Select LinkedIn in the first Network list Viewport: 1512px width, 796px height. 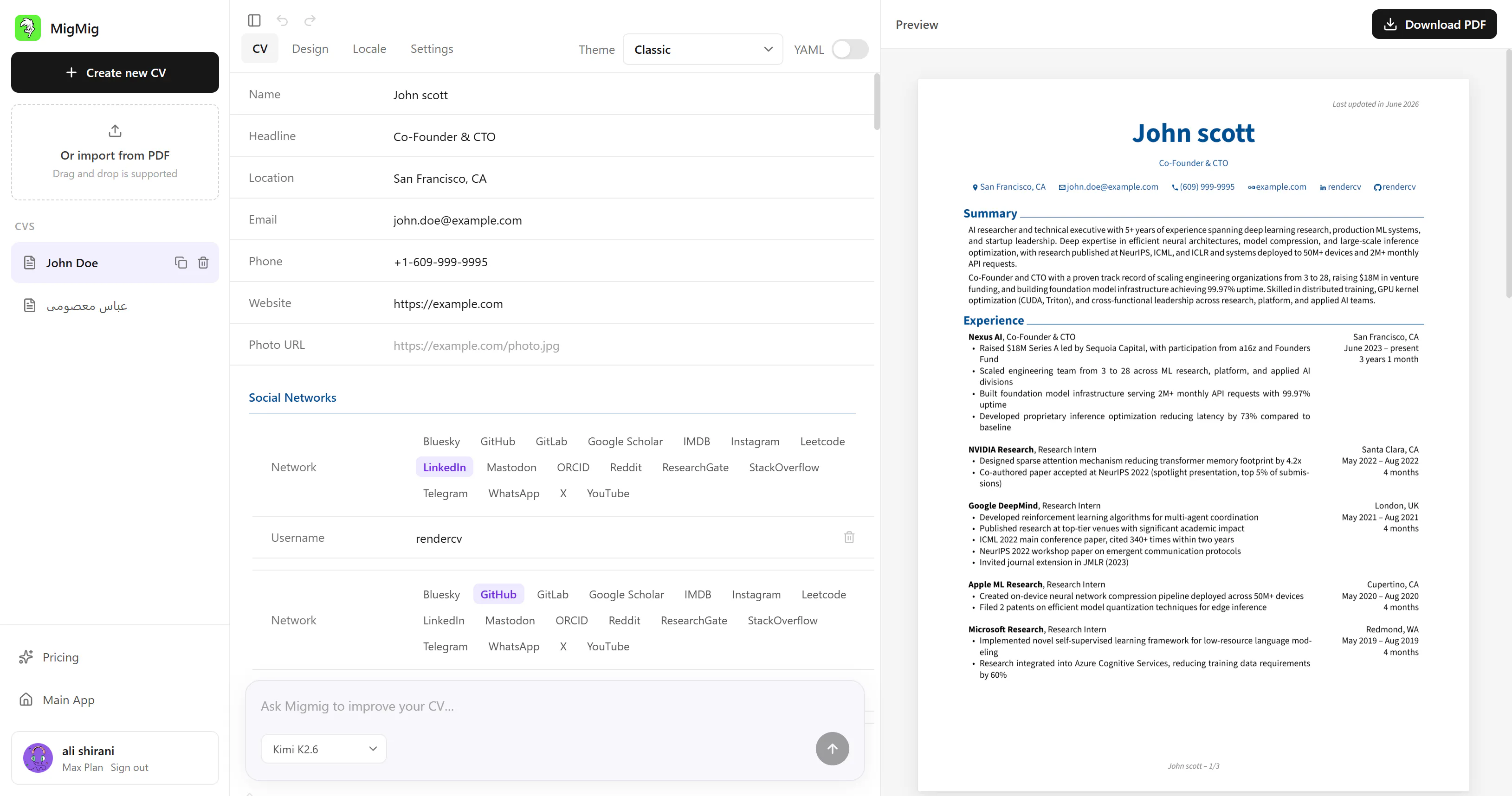pyautogui.click(x=444, y=468)
